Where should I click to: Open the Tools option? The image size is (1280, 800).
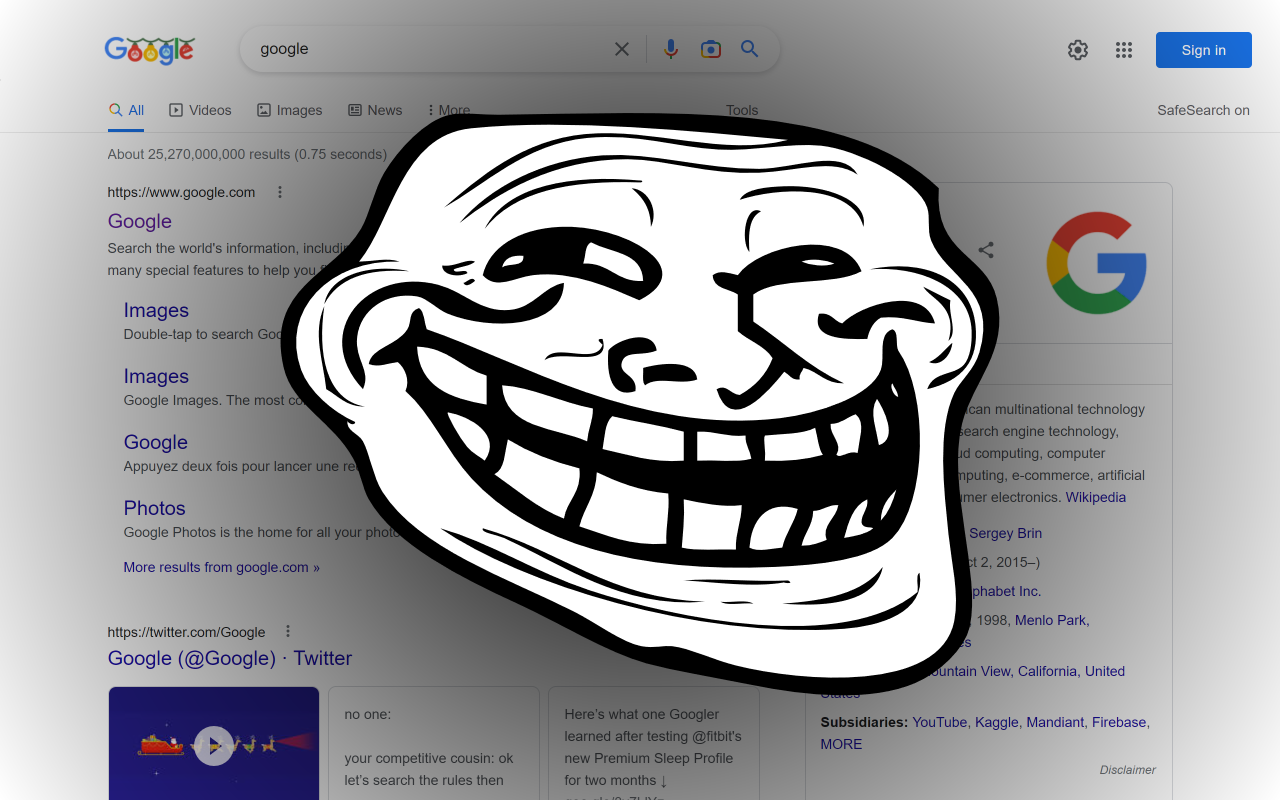[x=742, y=110]
